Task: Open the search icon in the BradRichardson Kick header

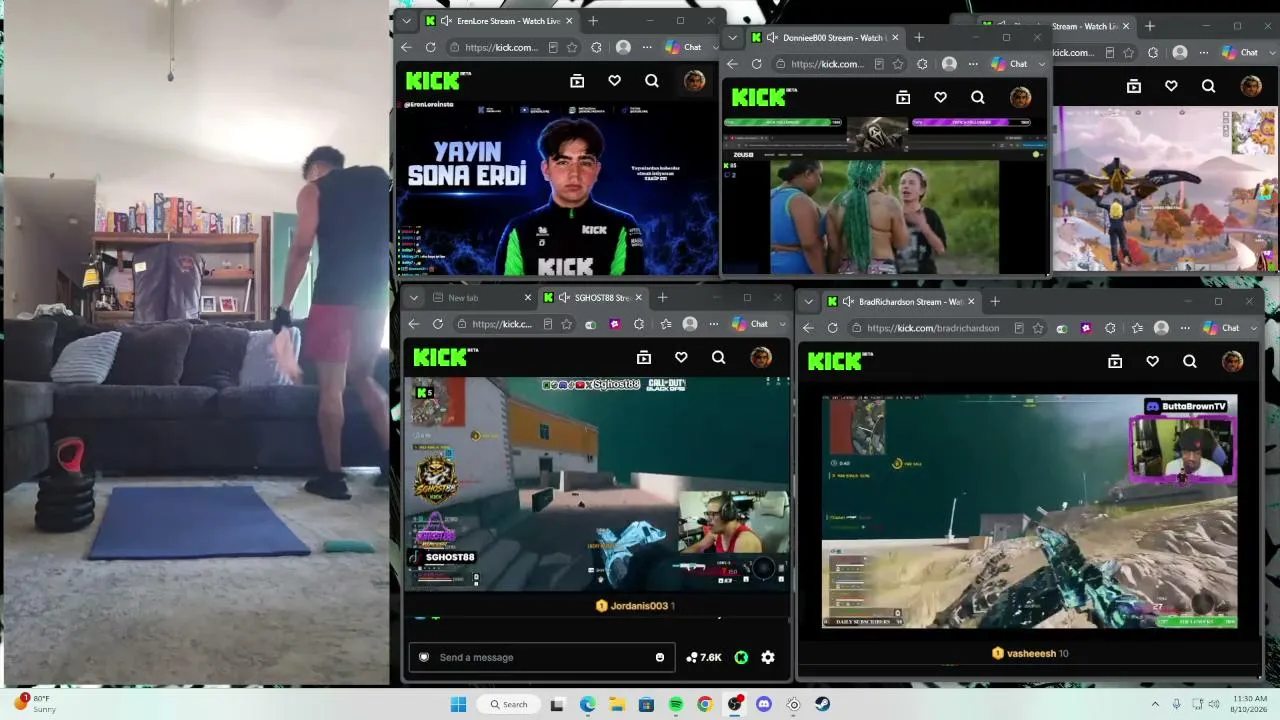Action: [1190, 361]
